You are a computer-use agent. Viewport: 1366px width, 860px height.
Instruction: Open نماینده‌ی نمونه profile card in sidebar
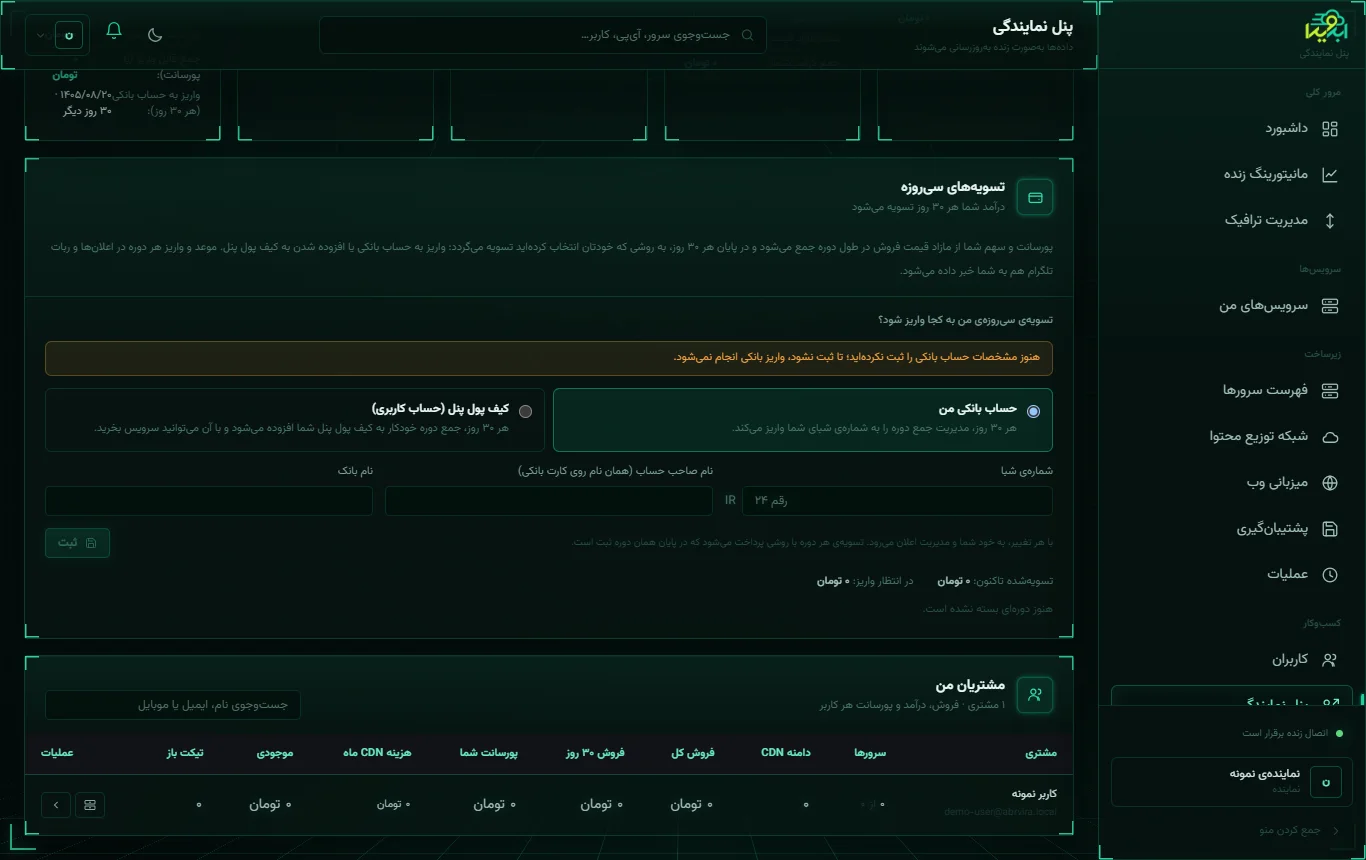(1231, 781)
